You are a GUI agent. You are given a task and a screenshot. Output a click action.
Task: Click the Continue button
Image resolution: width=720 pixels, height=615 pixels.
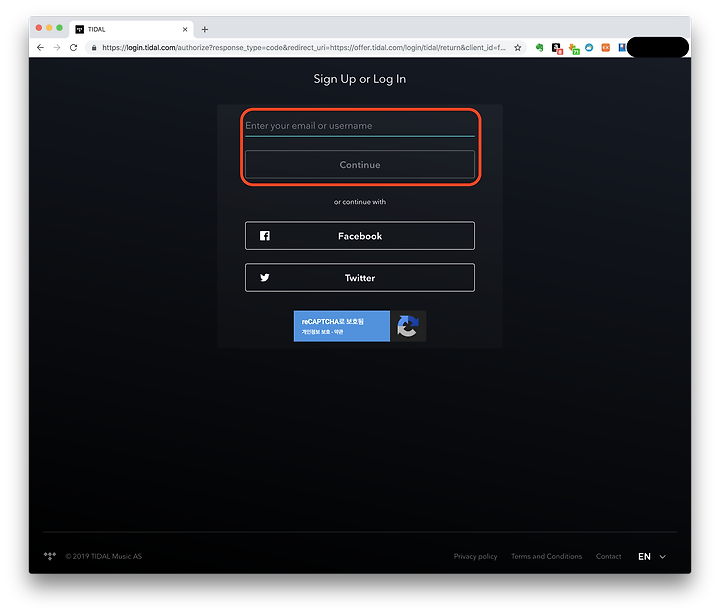[360, 164]
